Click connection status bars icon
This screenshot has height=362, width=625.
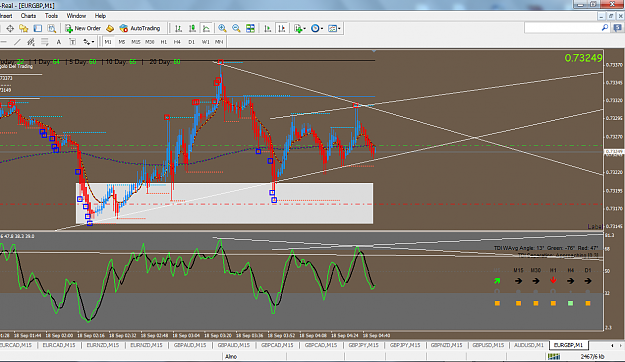click(x=554, y=356)
